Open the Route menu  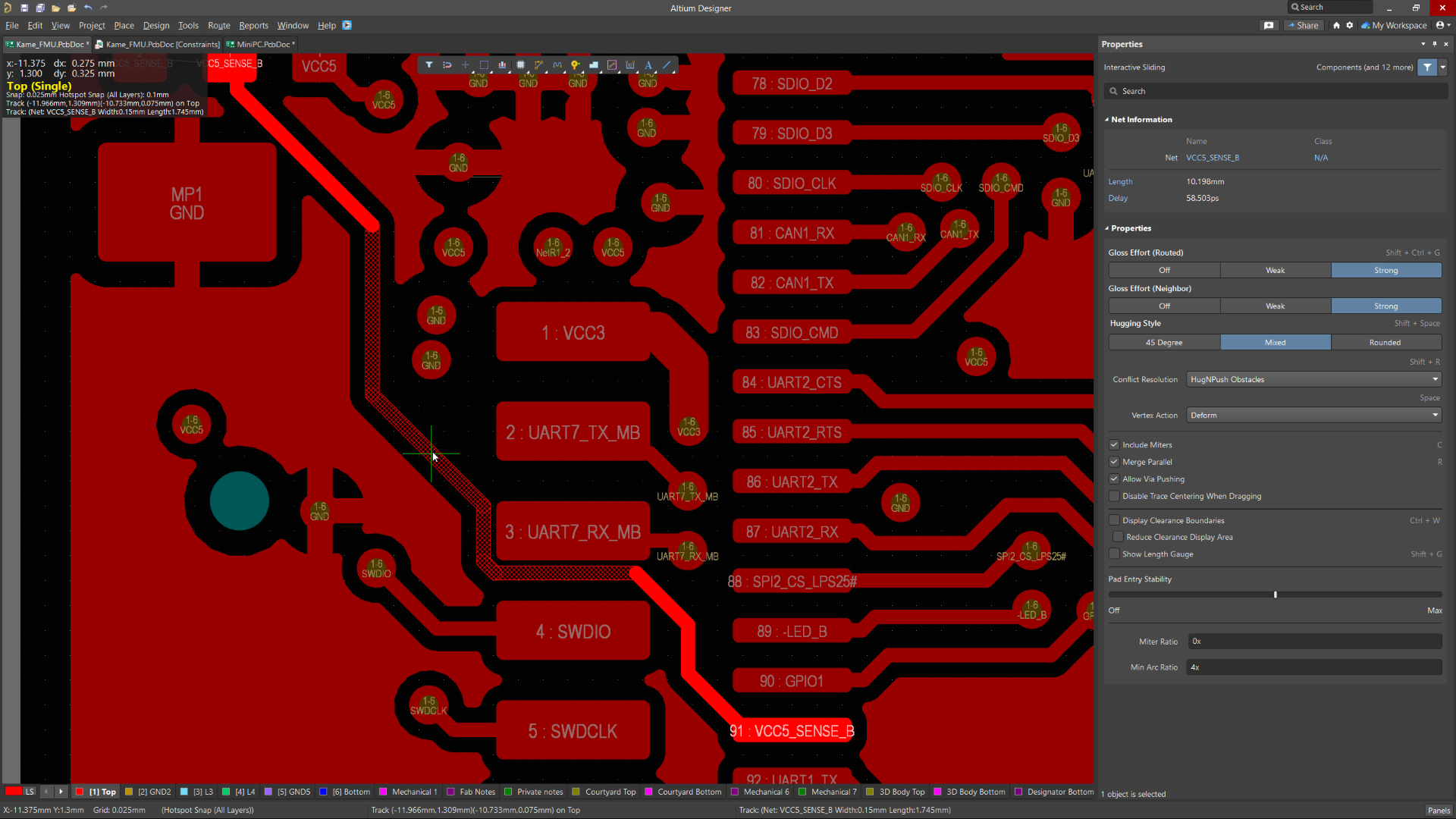(x=218, y=25)
